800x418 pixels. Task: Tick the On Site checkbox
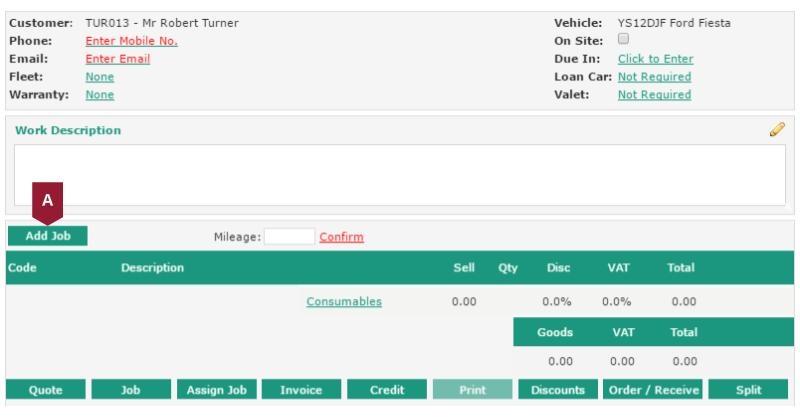(623, 40)
